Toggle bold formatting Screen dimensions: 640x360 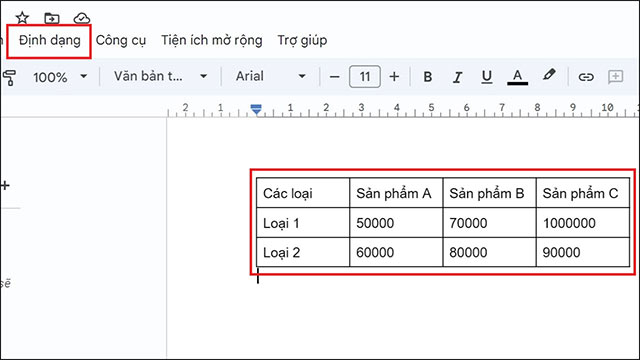428,77
